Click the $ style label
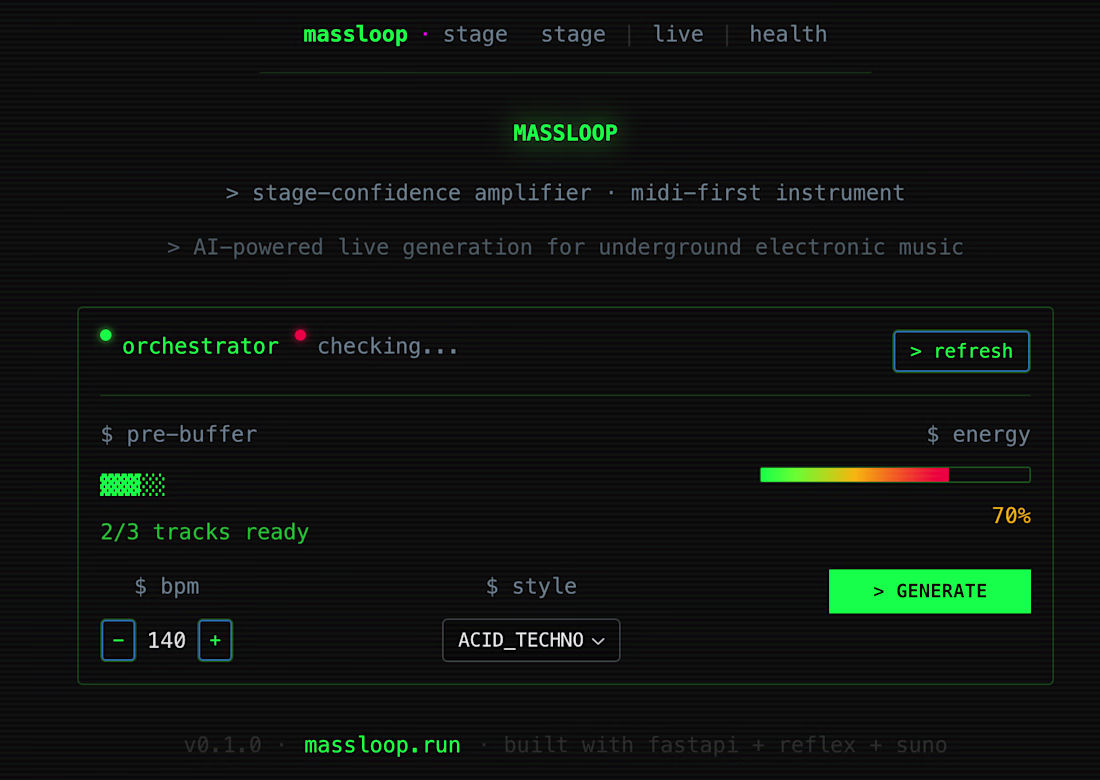Screen dimensions: 1100x780 pos(531,586)
